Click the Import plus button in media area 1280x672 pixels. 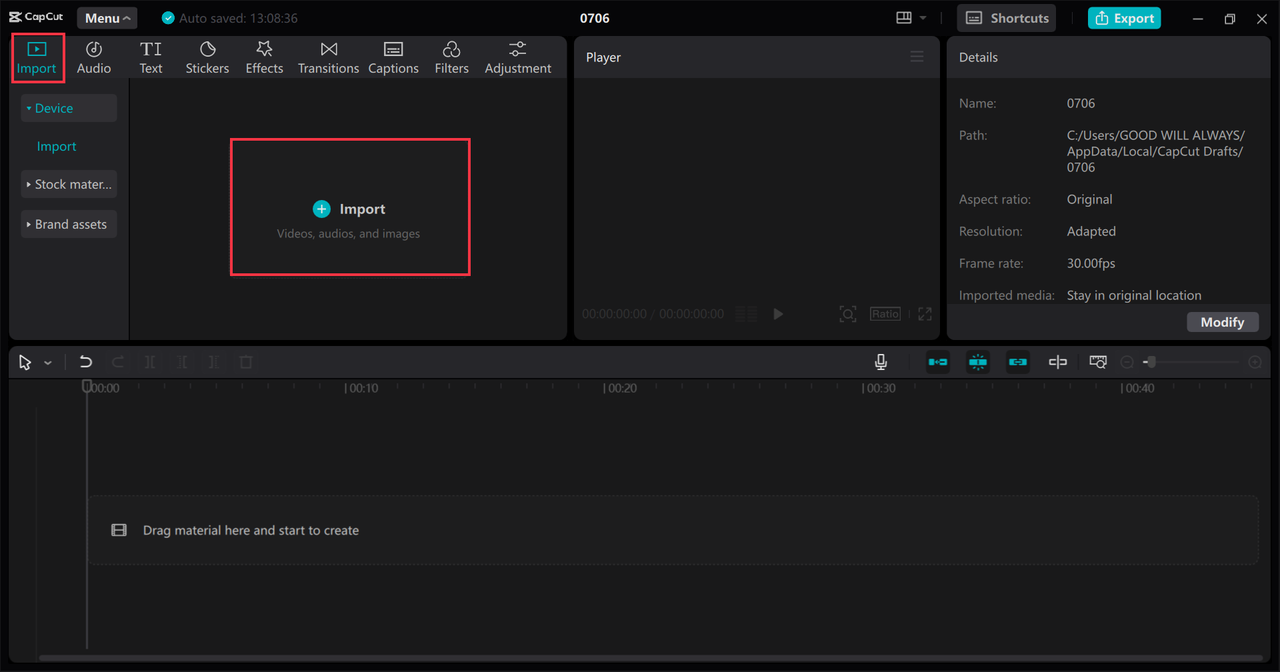click(349, 209)
